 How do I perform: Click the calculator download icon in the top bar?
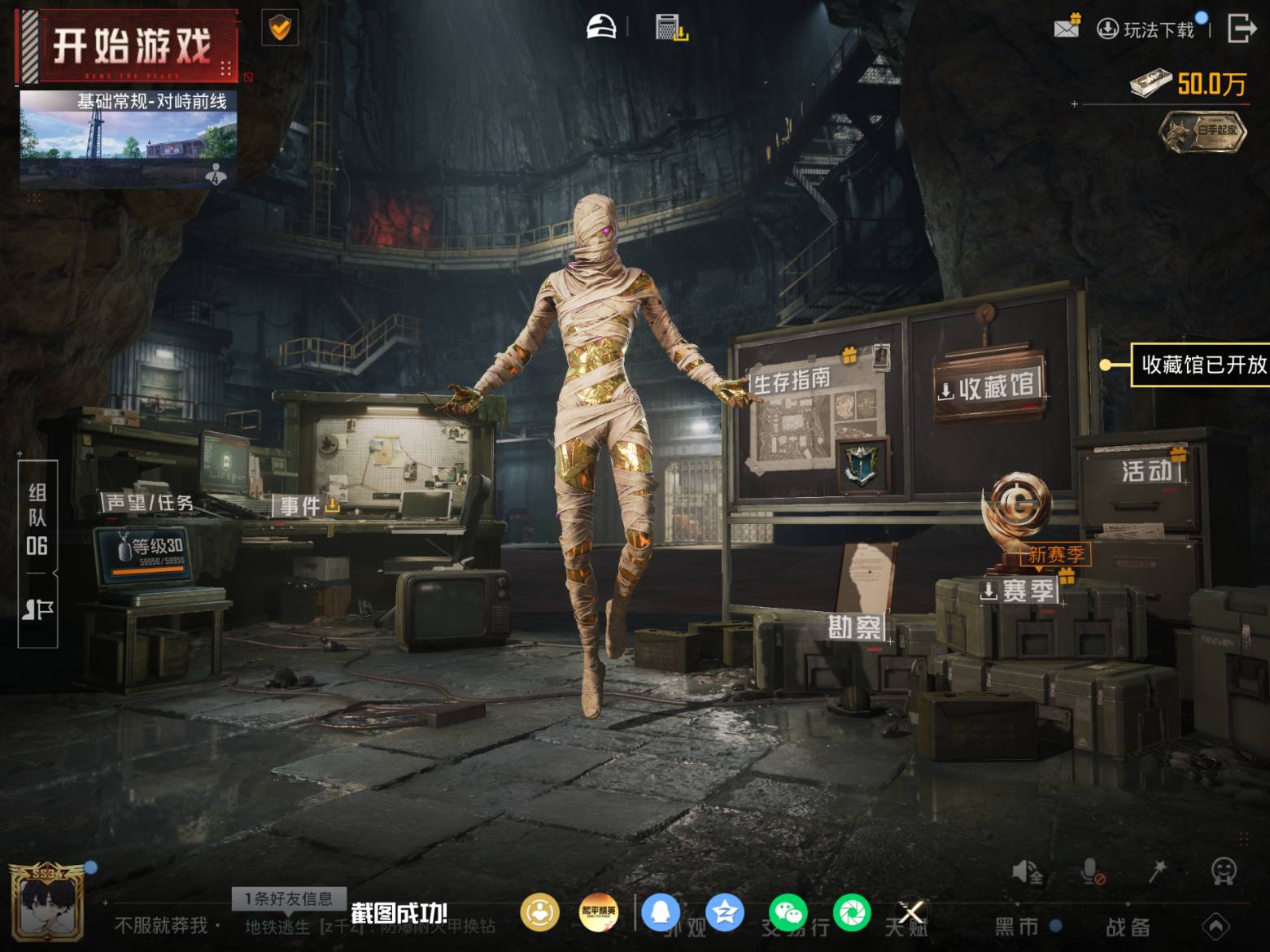(x=671, y=28)
